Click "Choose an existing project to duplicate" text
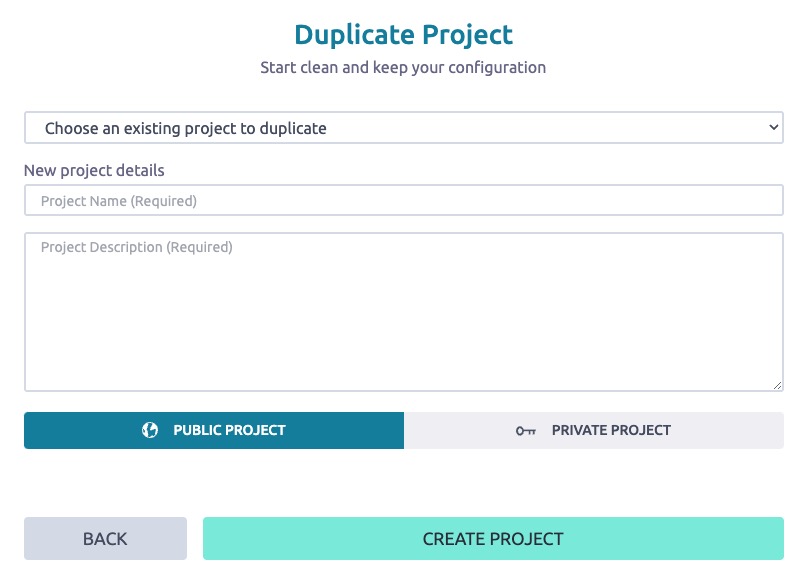This screenshot has width=811, height=588. [x=186, y=128]
